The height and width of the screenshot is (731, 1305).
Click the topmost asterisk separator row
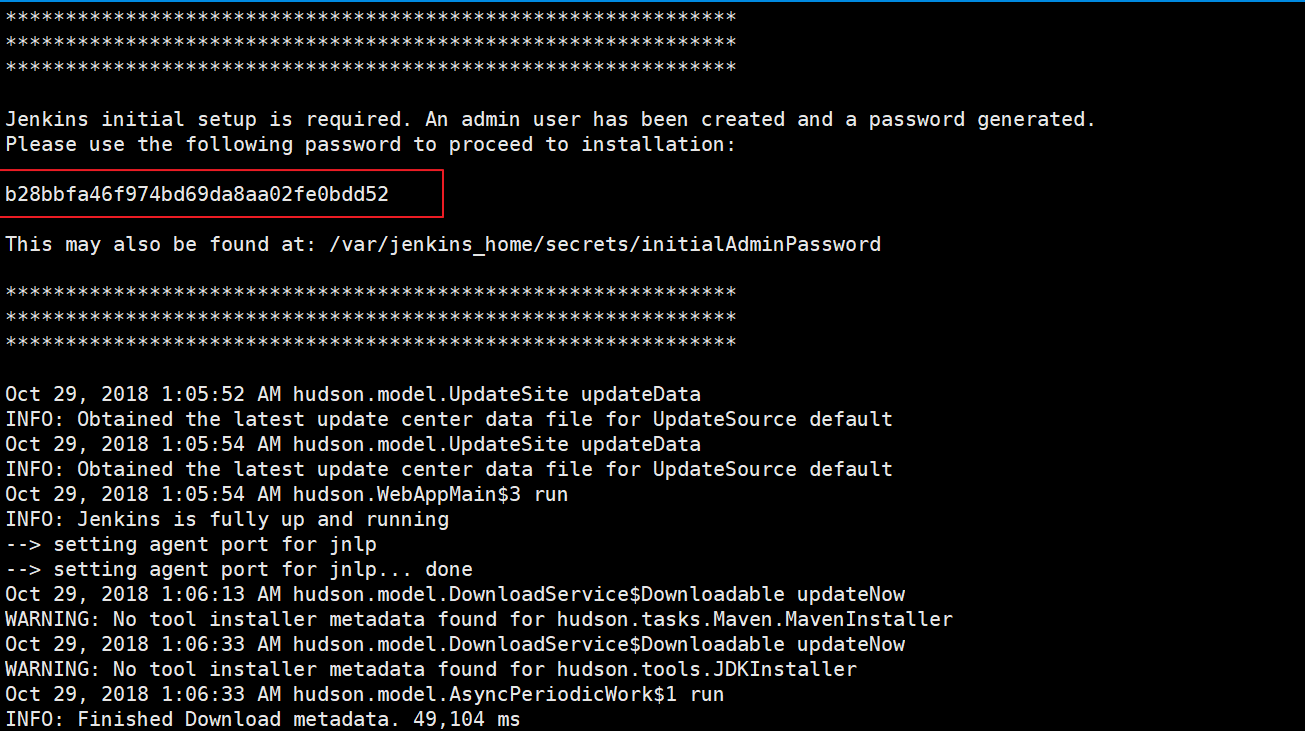pyautogui.click(x=371, y=17)
